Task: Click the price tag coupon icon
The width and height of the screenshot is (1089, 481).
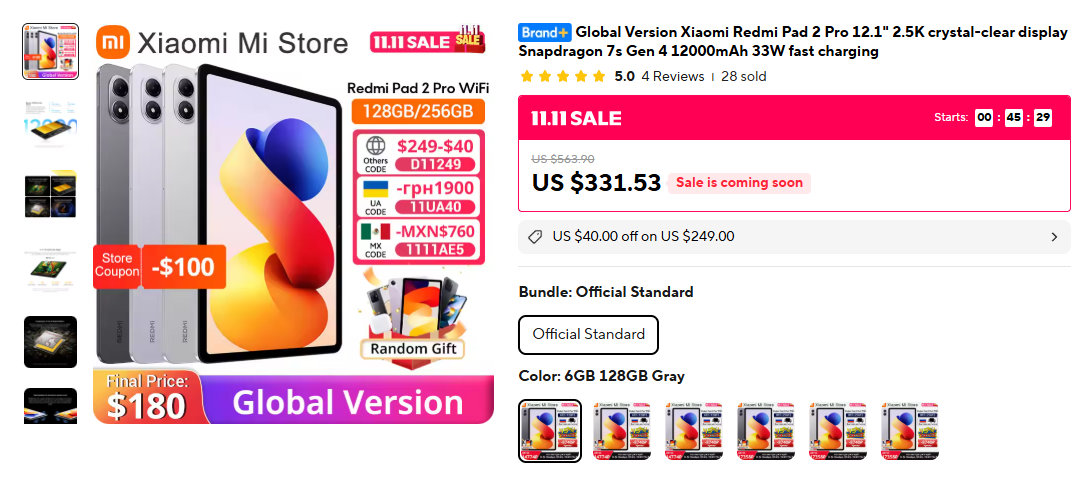Action: (535, 237)
